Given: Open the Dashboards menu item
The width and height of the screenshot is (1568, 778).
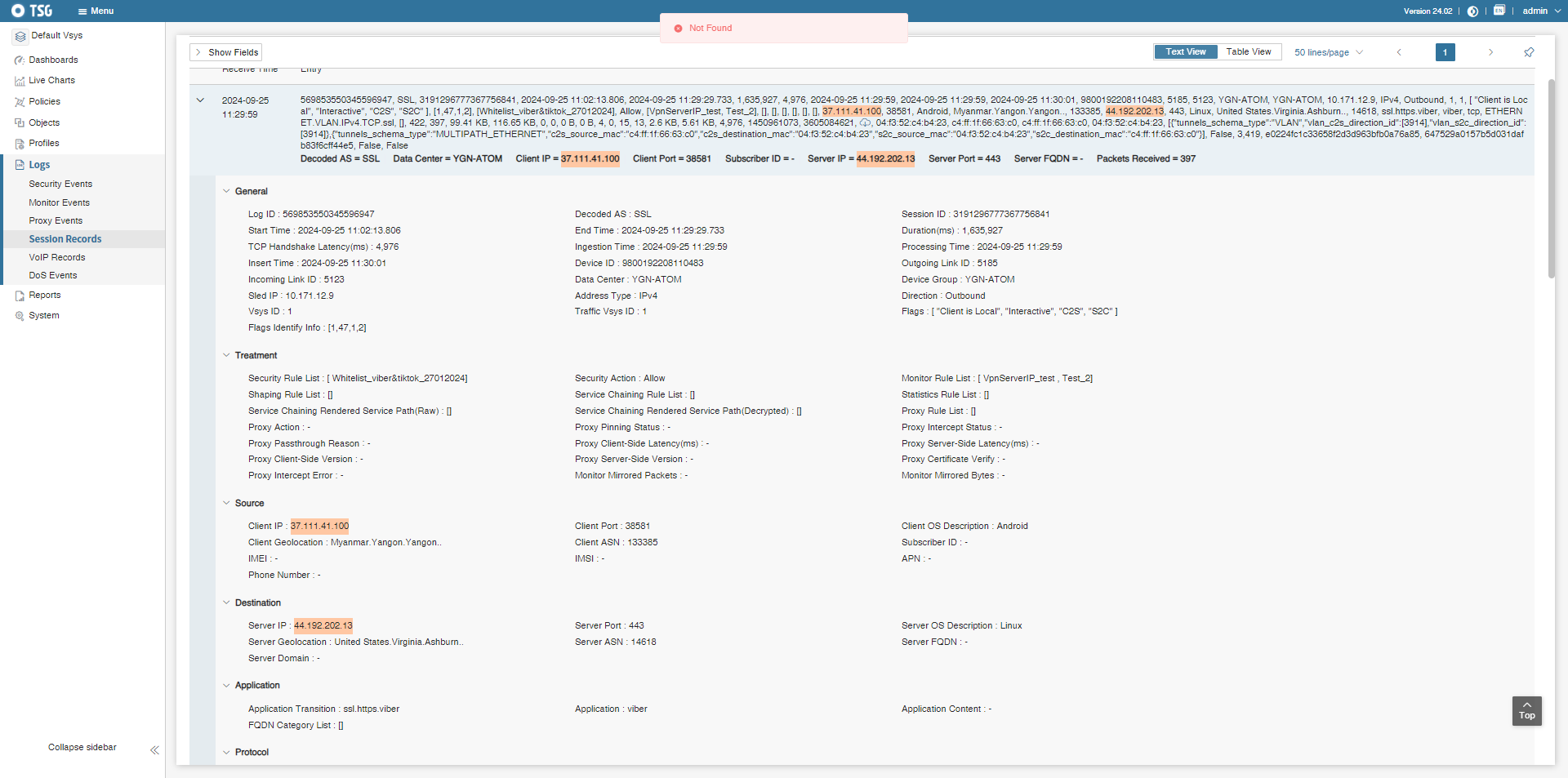Looking at the screenshot, I should (x=53, y=60).
